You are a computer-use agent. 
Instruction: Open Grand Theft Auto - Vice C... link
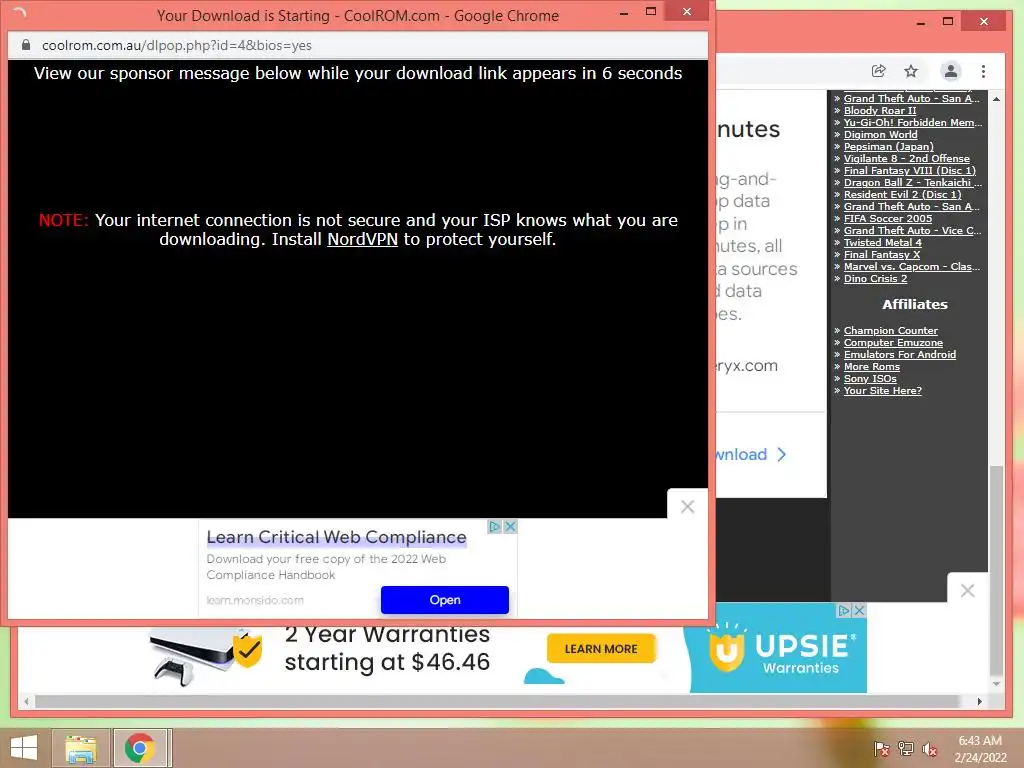click(912, 231)
